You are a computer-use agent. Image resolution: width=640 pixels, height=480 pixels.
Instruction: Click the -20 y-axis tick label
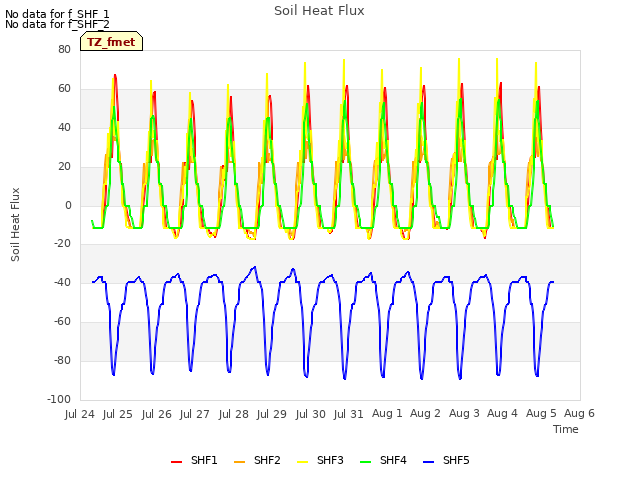tap(62, 243)
